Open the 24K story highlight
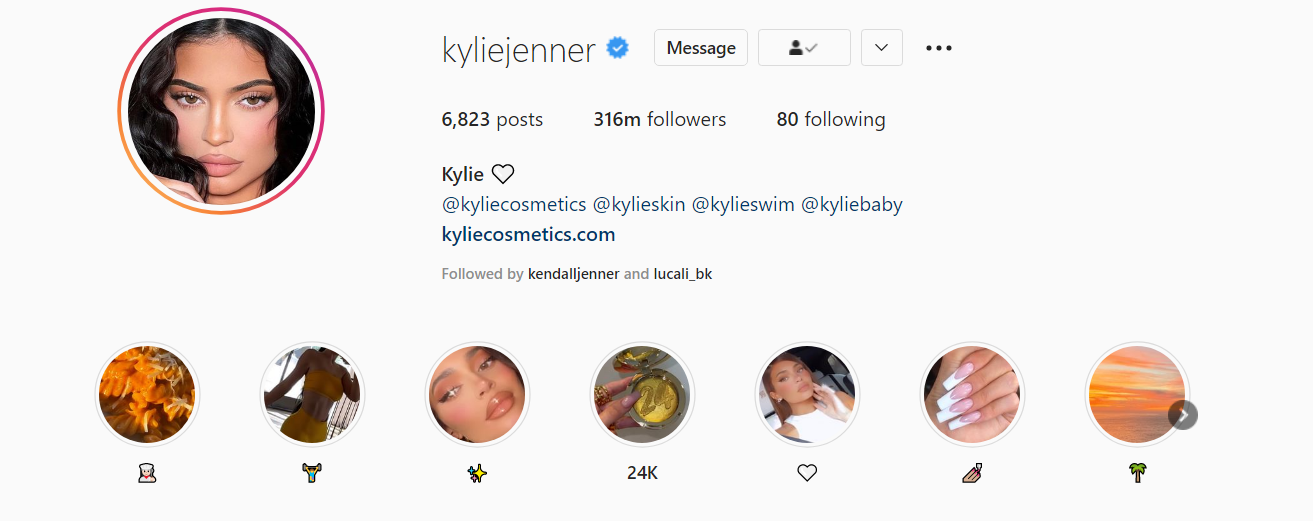This screenshot has height=521, width=1313. click(642, 394)
